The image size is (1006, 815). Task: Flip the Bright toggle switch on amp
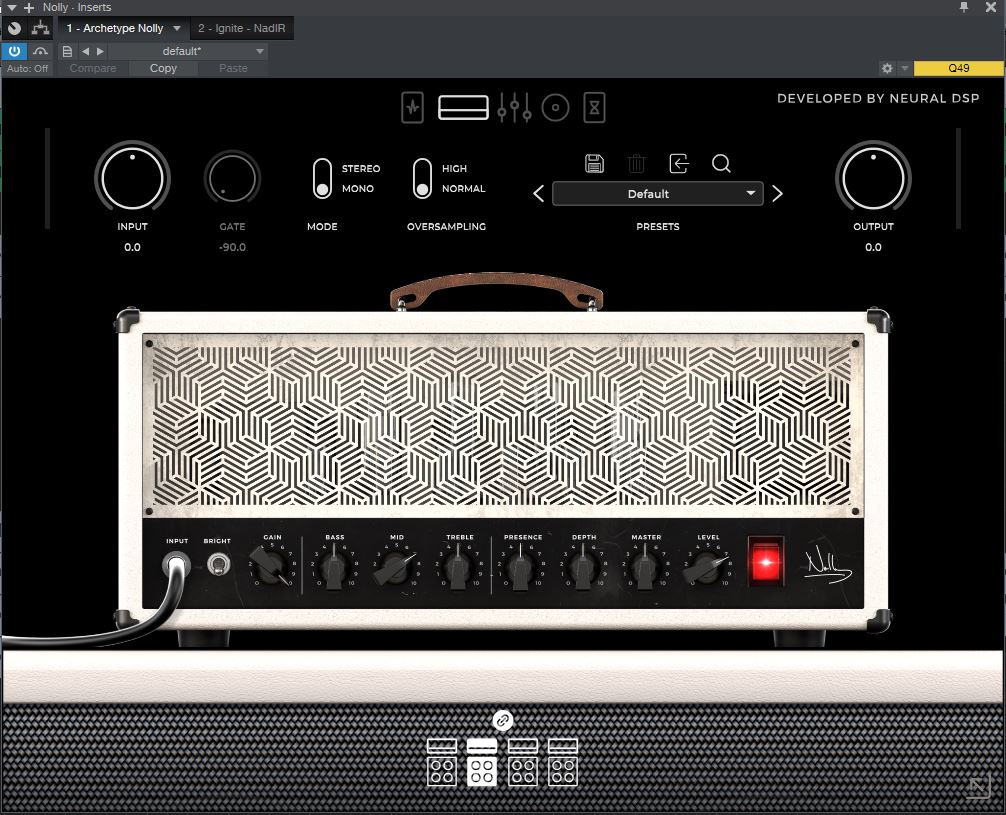(x=219, y=565)
